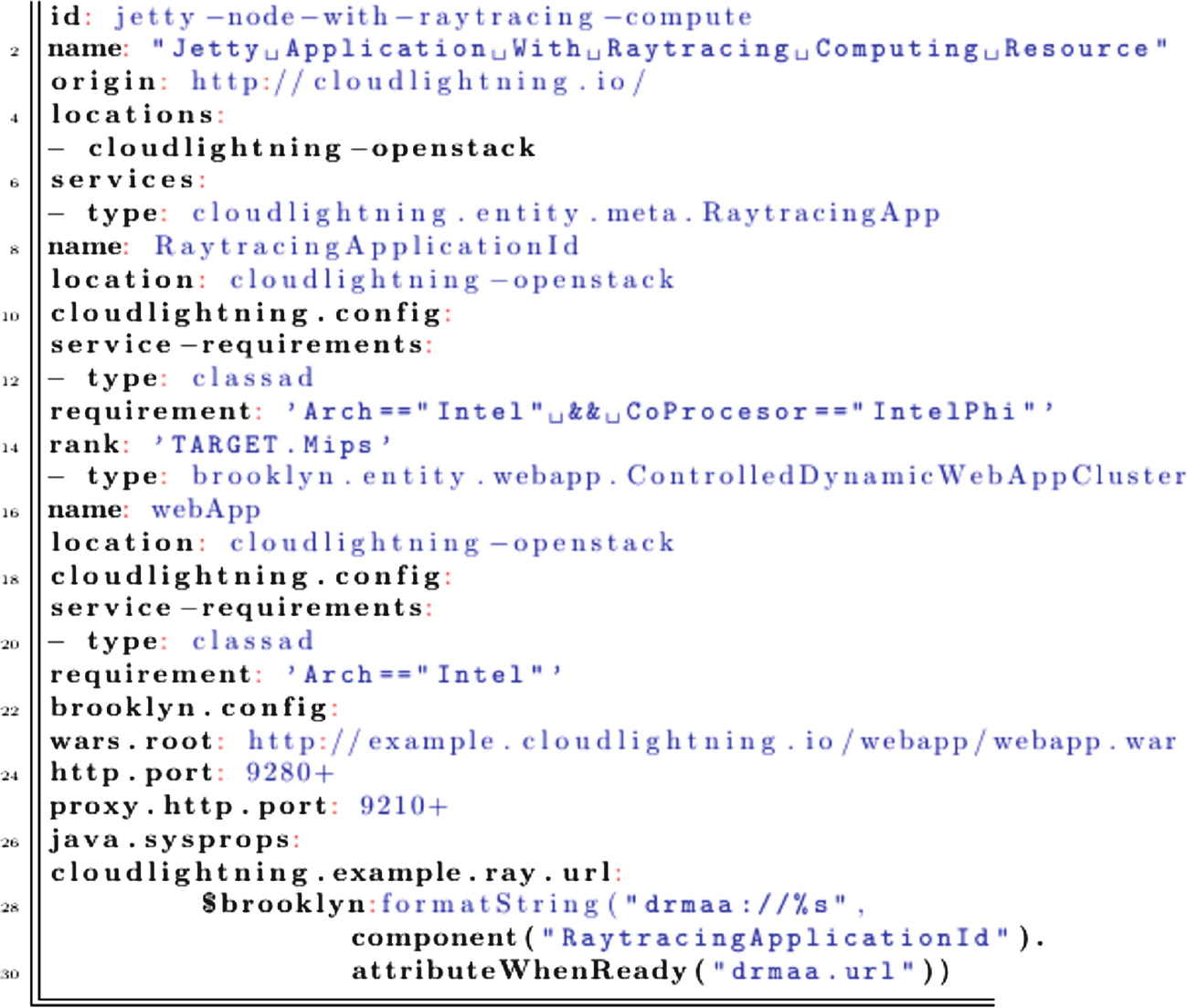Screen dimensions: 1187x1008
Task: Click the requirement value 'Arch=="Intel"' alone
Action: (x=424, y=674)
